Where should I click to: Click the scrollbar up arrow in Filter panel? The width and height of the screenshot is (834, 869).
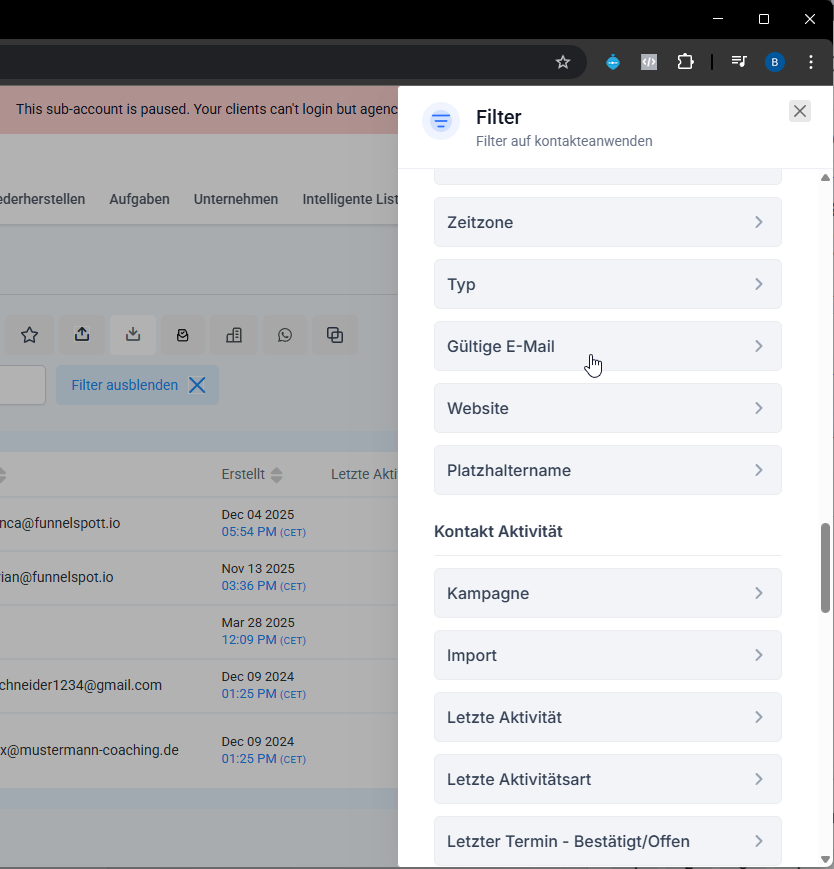click(825, 177)
